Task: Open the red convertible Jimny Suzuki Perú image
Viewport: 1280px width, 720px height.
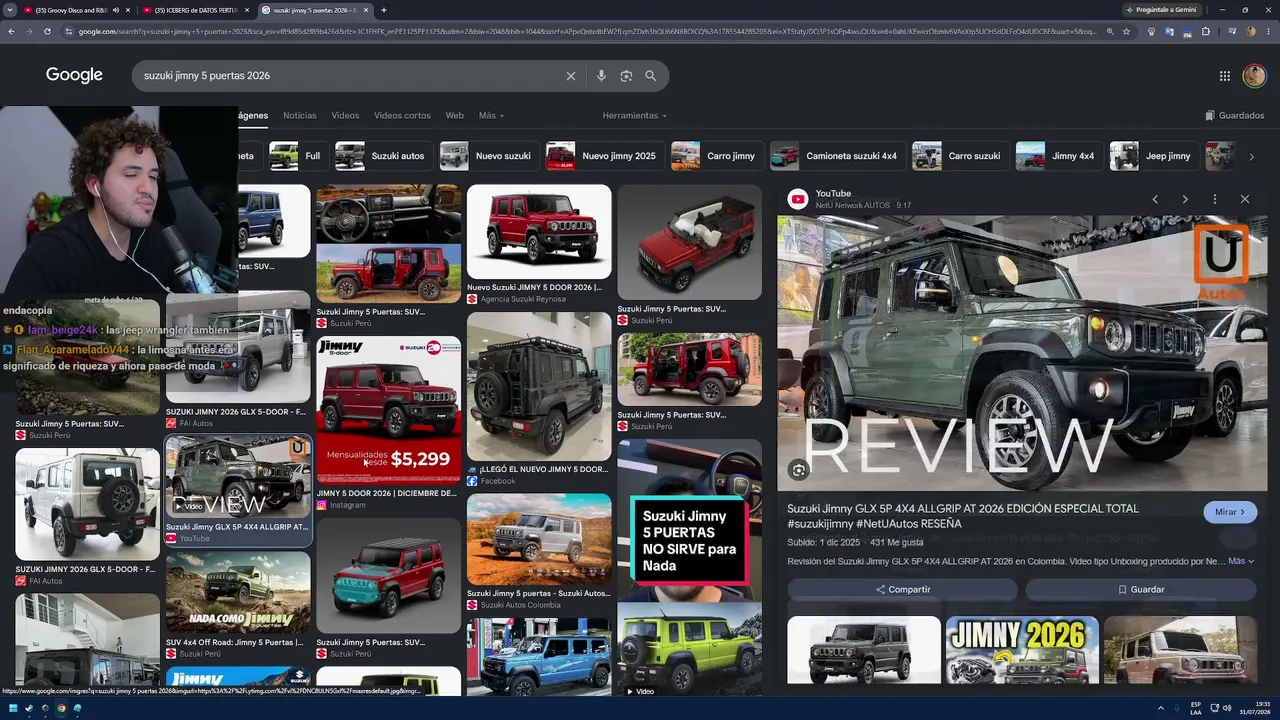Action: point(689,242)
